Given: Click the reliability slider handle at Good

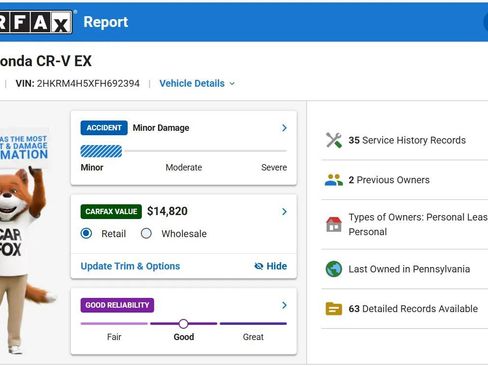Looking at the screenshot, I should [183, 324].
